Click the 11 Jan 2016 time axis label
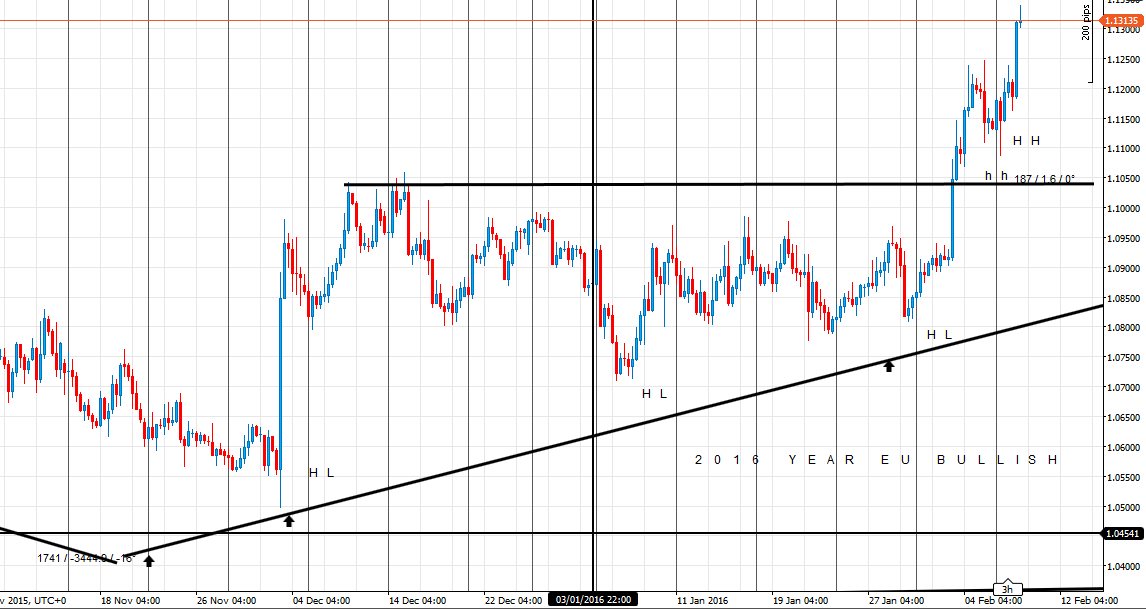The image size is (1146, 609). 702,601
